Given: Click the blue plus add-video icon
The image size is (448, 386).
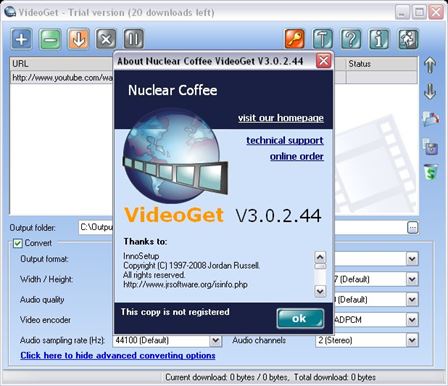Looking at the screenshot, I should tap(22, 39).
